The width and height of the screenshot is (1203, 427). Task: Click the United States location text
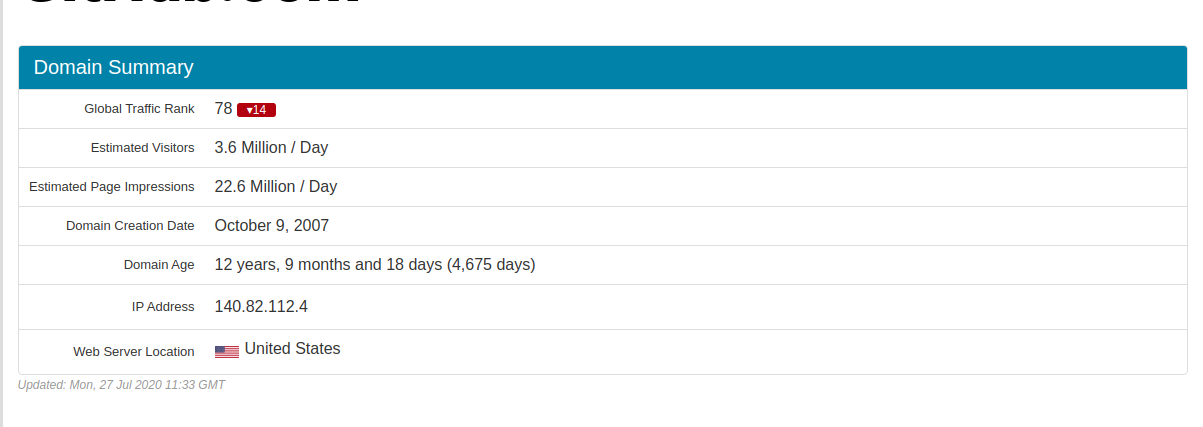(x=293, y=349)
